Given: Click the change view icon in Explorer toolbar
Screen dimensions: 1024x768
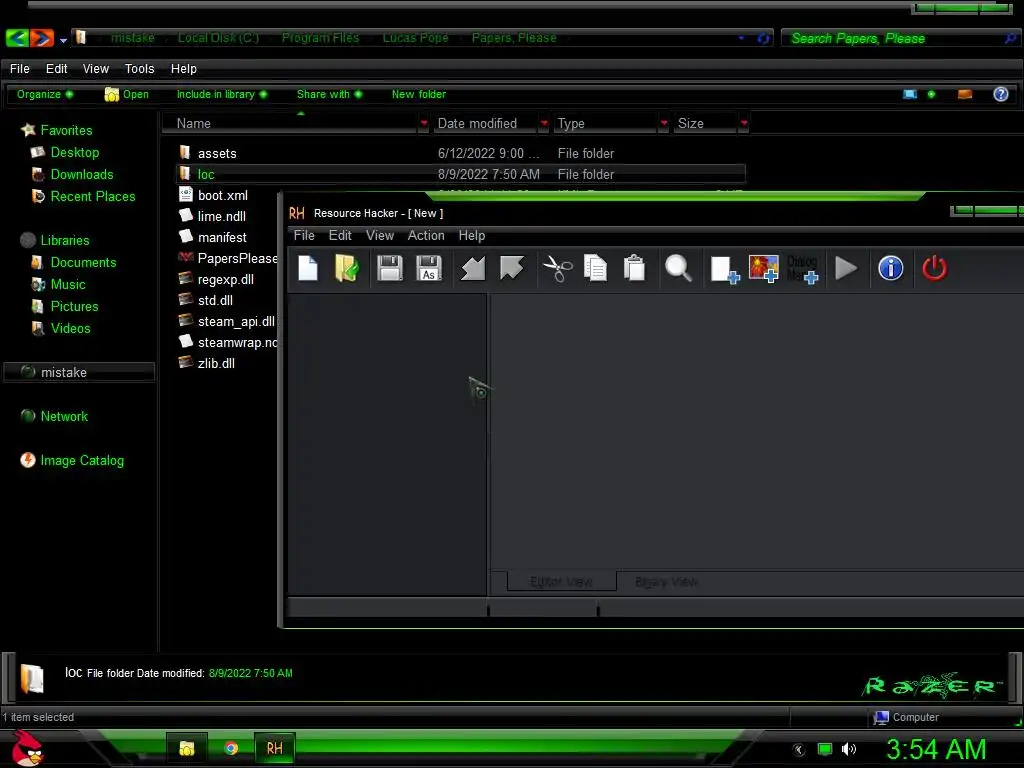Looking at the screenshot, I should 910,95.
